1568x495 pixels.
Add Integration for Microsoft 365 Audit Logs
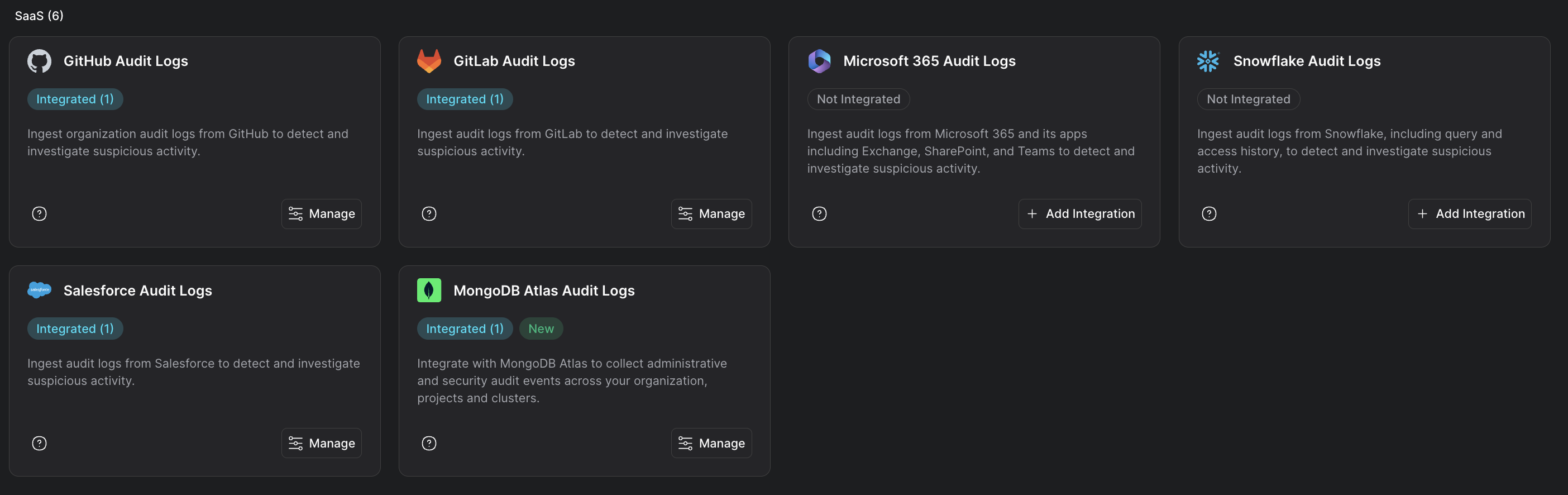coord(1080,214)
